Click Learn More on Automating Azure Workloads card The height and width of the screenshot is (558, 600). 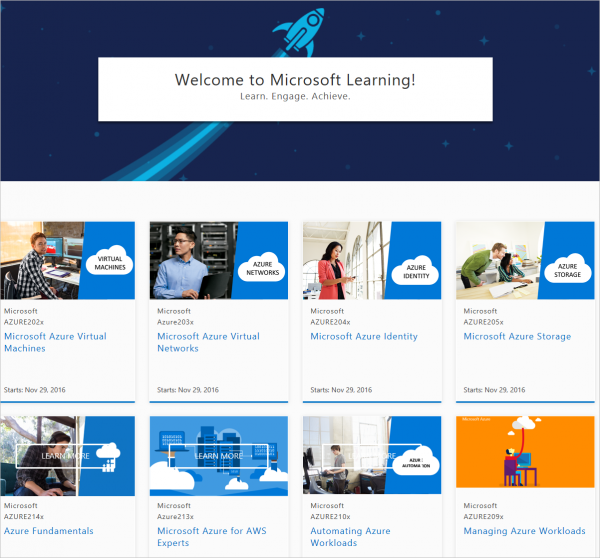[x=372, y=456]
